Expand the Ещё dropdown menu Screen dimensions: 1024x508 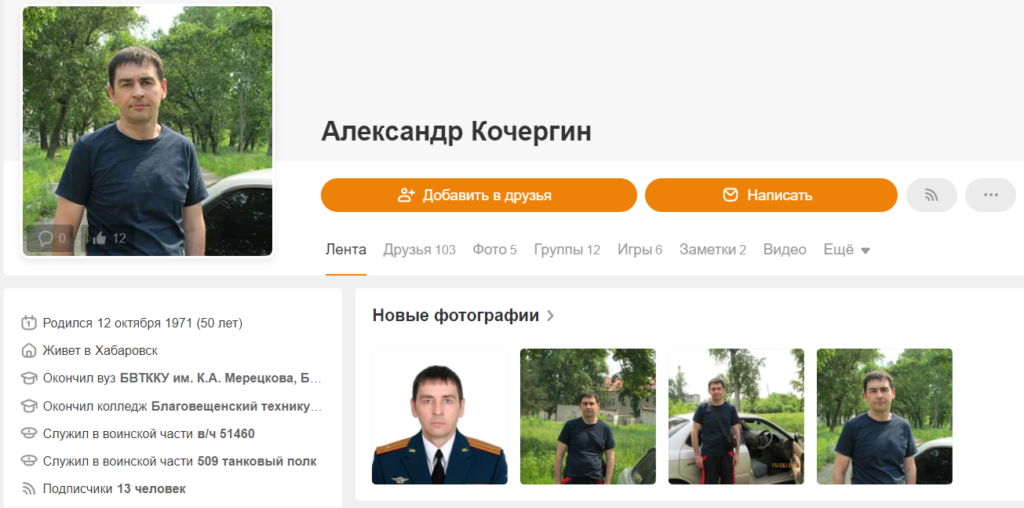pyautogui.click(x=846, y=250)
